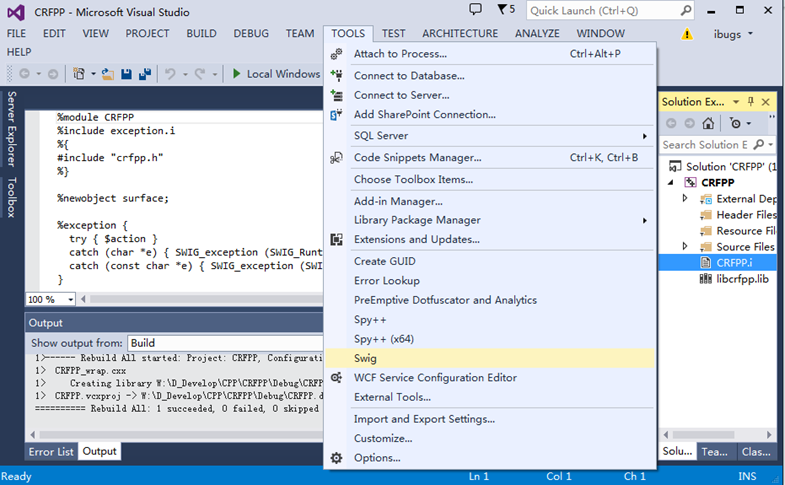Screen dimensions: 785x485
Task: Click the yellow warning triangle icon
Action: (x=687, y=34)
